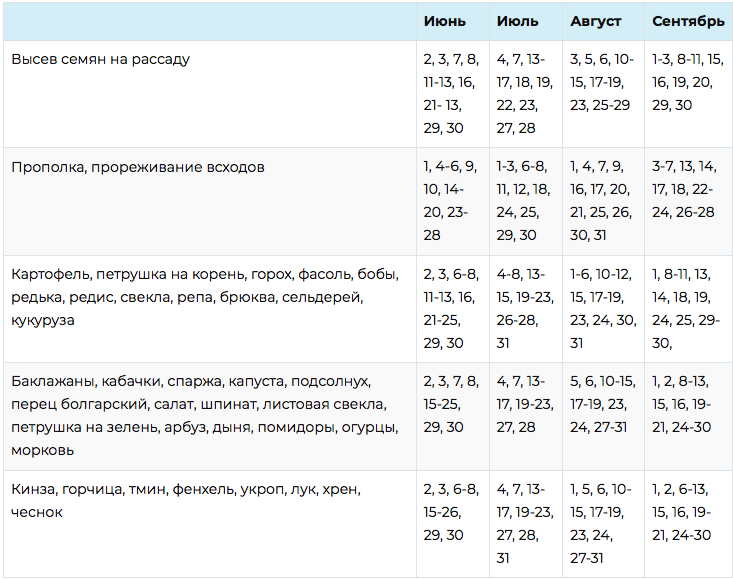Click Июнь dates in the 'Картофель' row
733x579 pixels.
point(451,308)
